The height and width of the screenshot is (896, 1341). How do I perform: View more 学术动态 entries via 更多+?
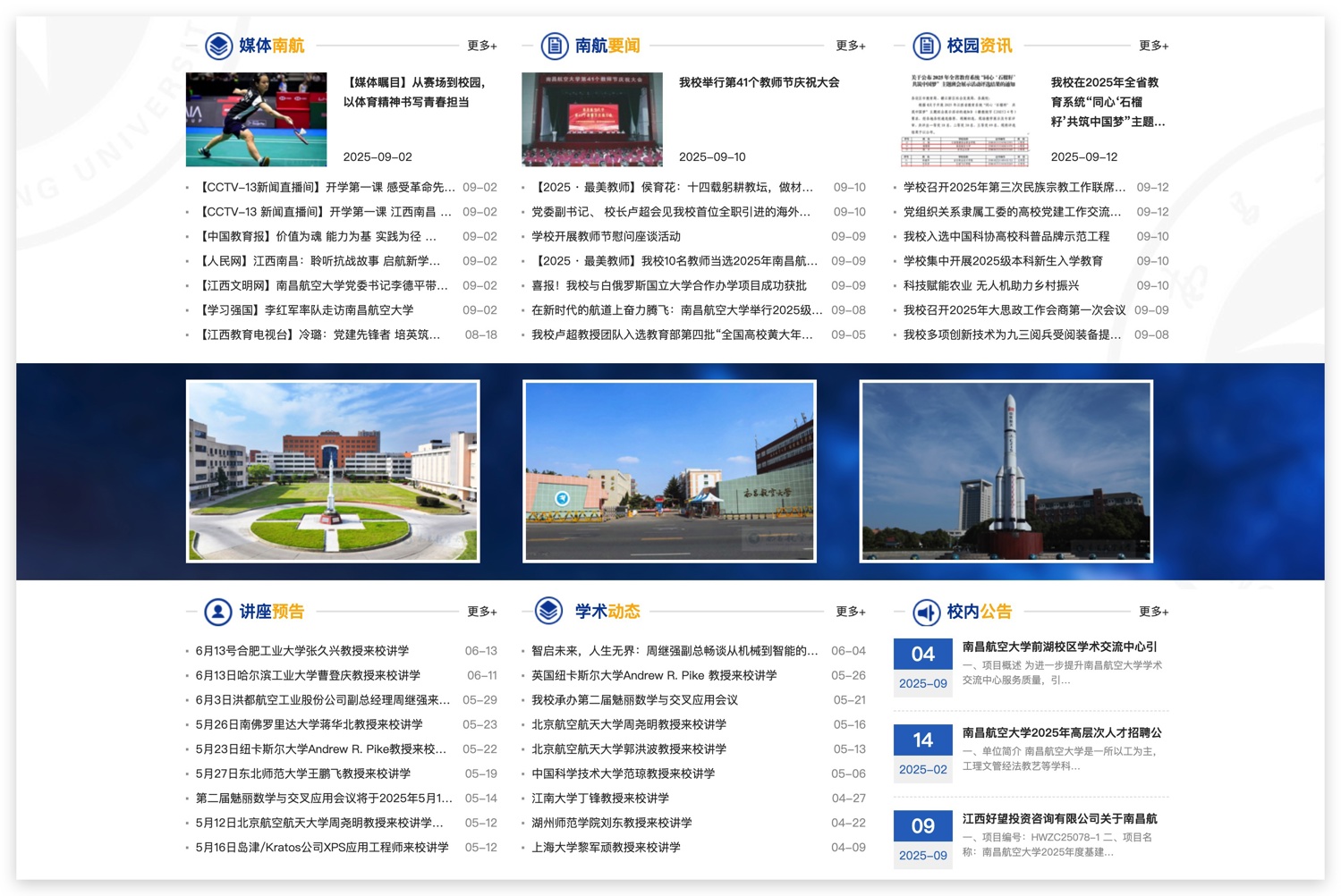tap(850, 612)
